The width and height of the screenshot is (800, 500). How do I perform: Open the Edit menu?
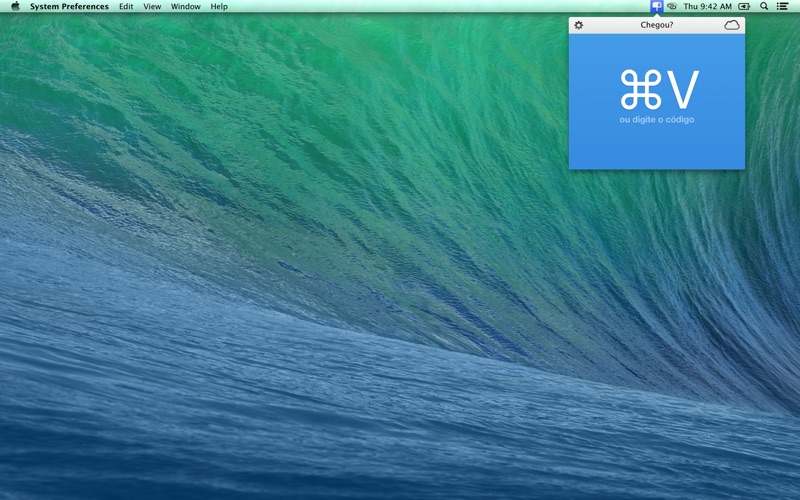[x=126, y=7]
